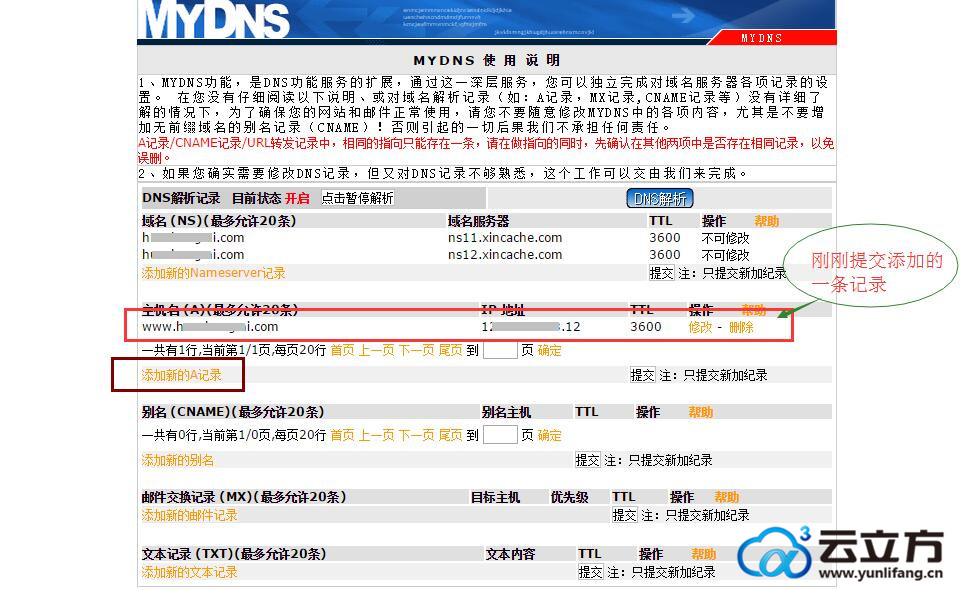Click 提交 beside 添加新的别名

click(587, 460)
